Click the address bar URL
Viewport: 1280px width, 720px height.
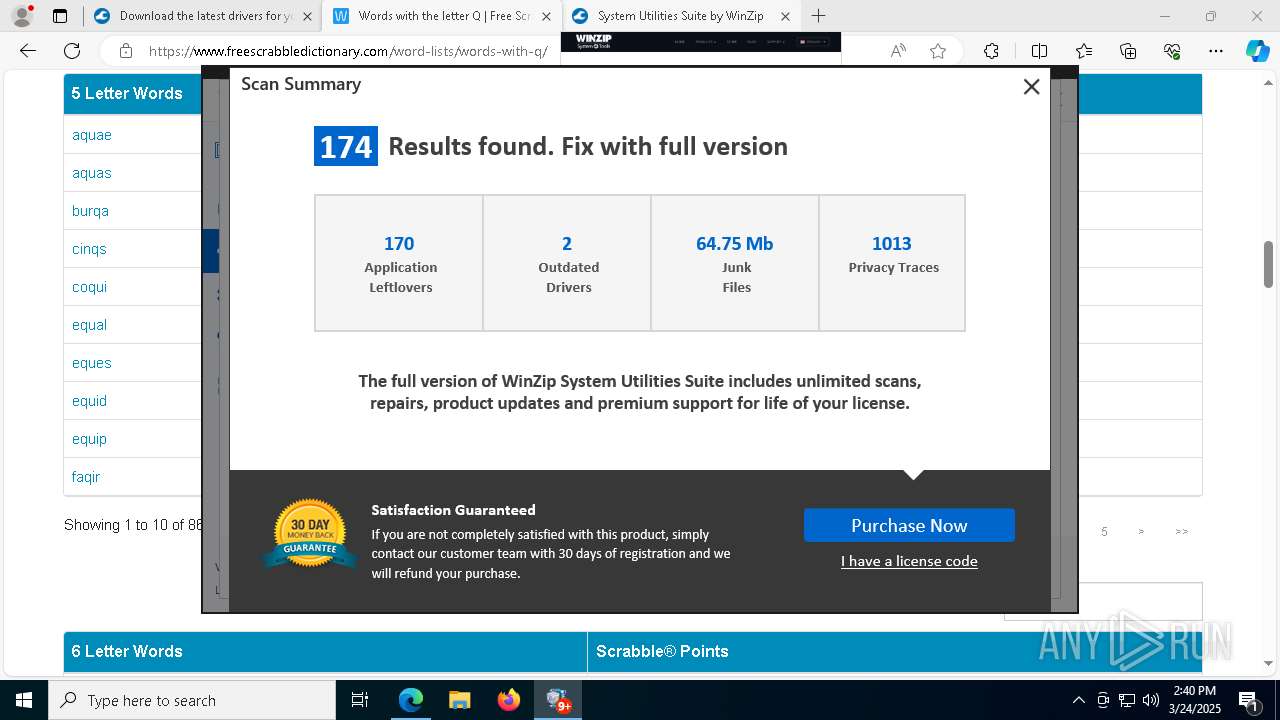tap(348, 51)
